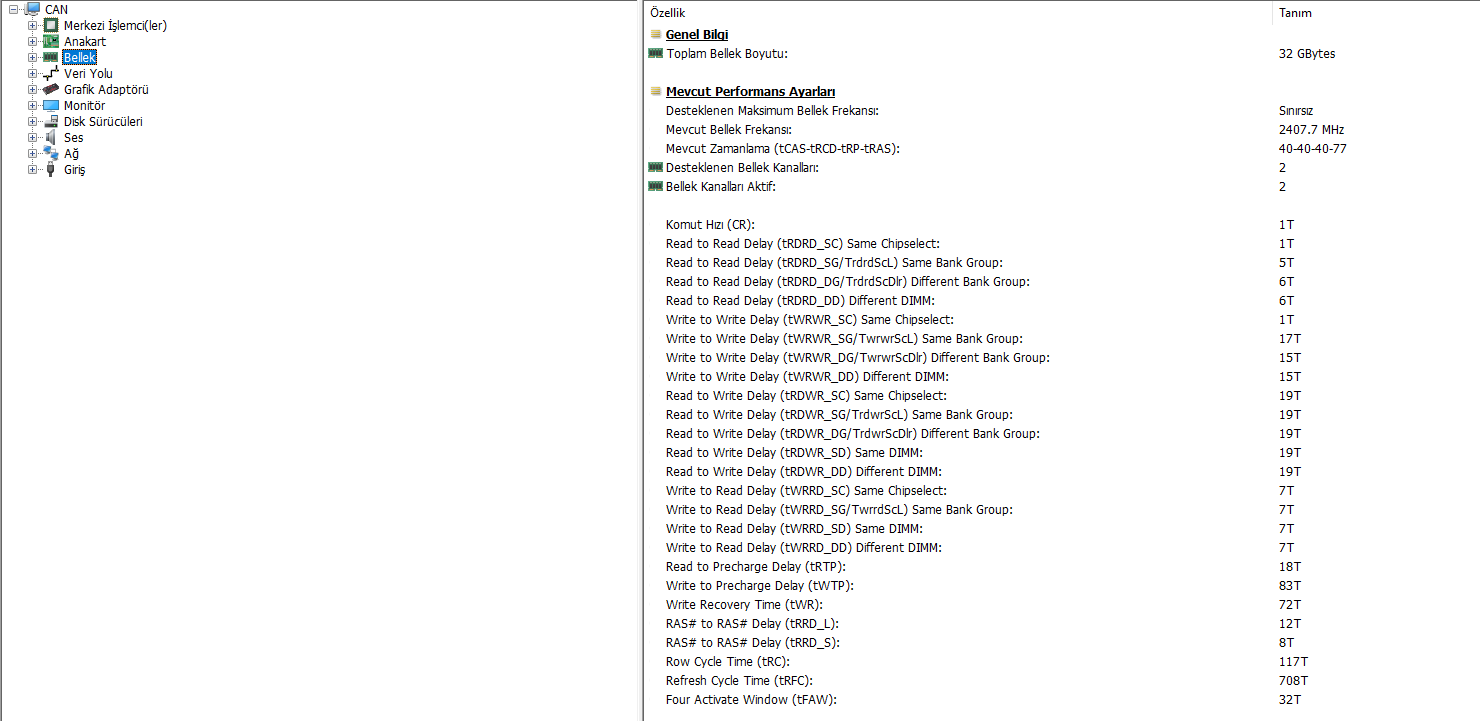Select Write to Precharge Delay (tWTP) row

(x=1062, y=585)
